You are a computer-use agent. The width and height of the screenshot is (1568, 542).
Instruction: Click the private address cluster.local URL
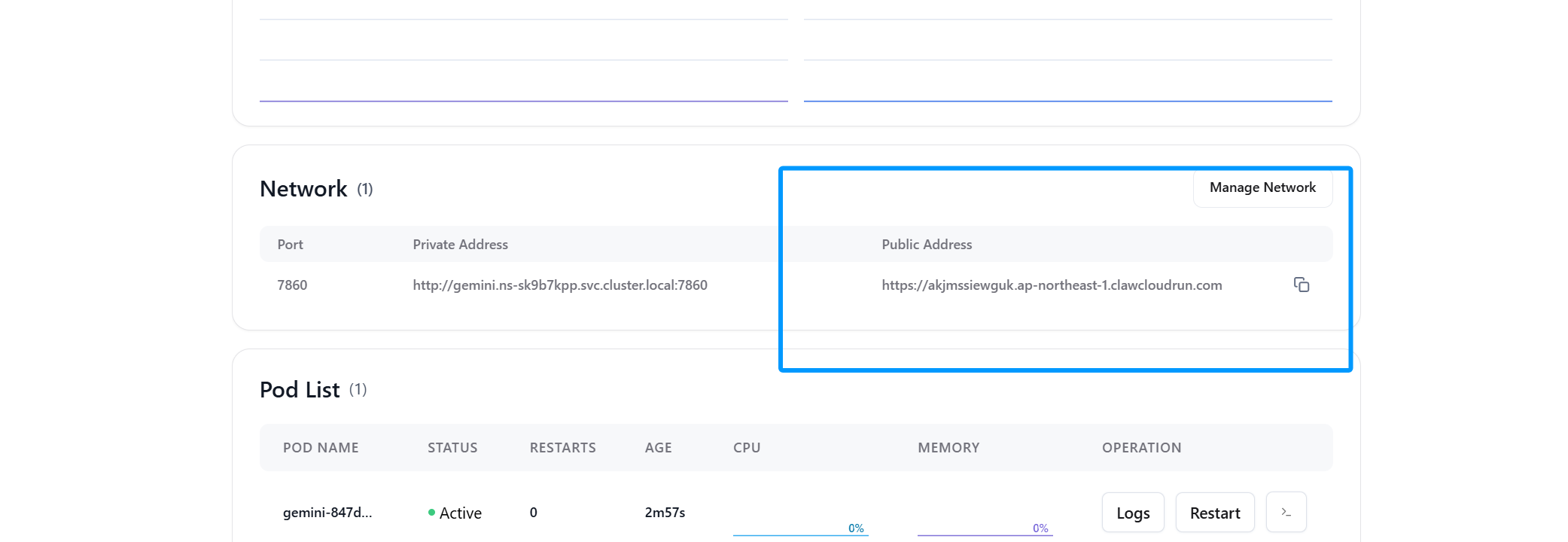point(559,285)
